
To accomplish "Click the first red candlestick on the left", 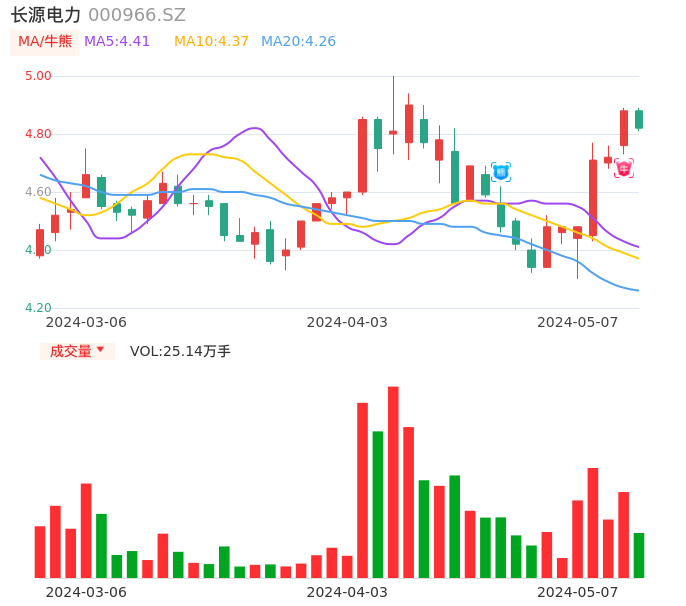I will click(x=40, y=242).
